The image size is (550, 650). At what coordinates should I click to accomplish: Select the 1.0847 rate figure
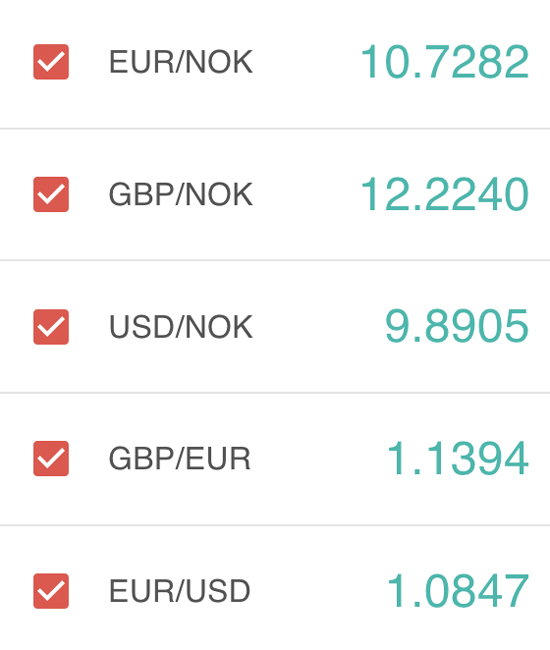458,591
